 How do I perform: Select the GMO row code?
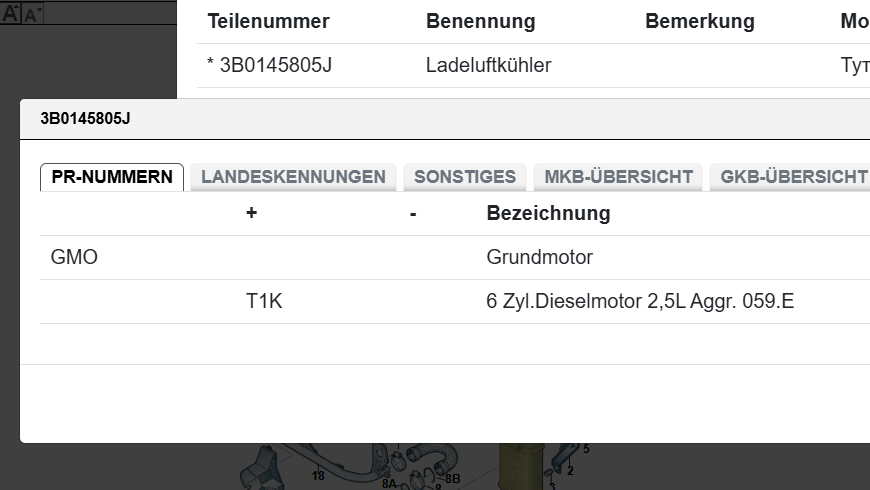coord(74,257)
